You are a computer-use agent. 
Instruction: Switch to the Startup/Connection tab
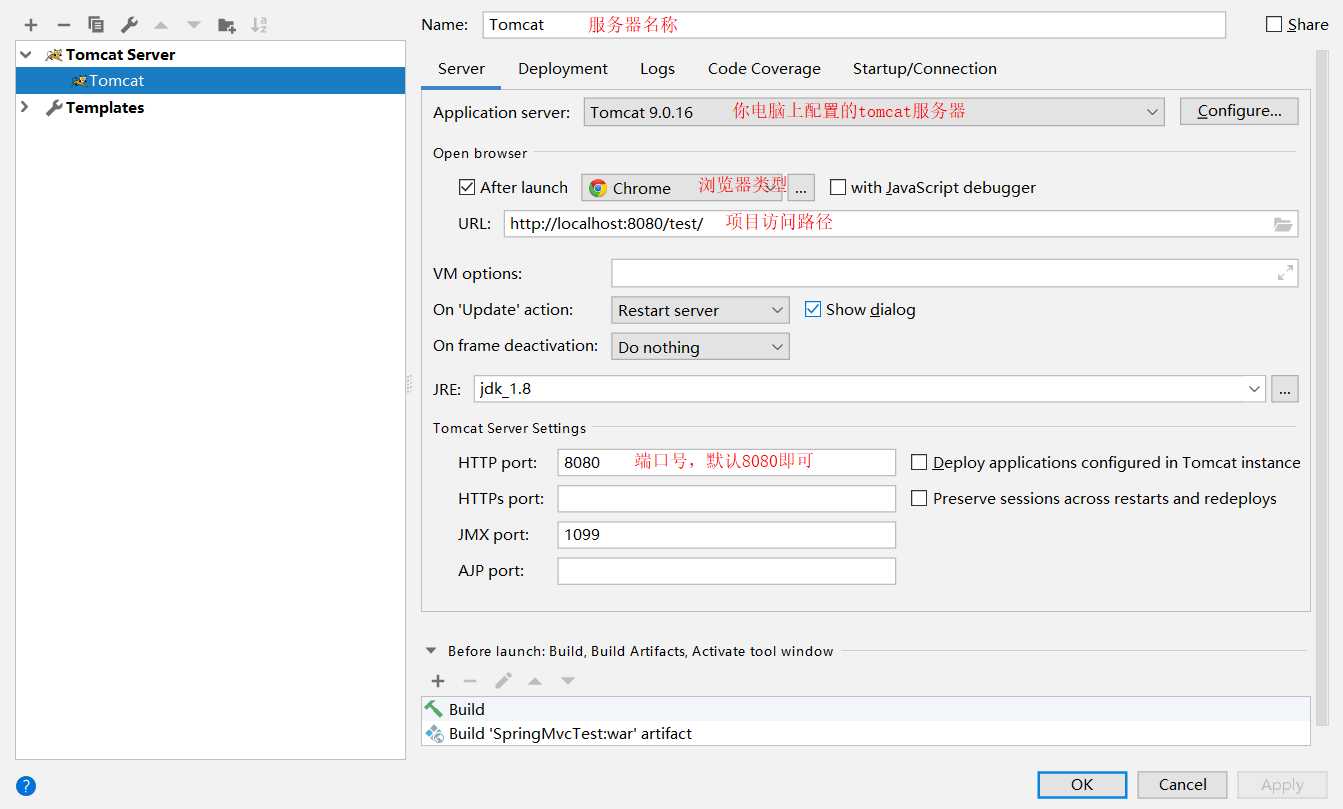coord(925,69)
